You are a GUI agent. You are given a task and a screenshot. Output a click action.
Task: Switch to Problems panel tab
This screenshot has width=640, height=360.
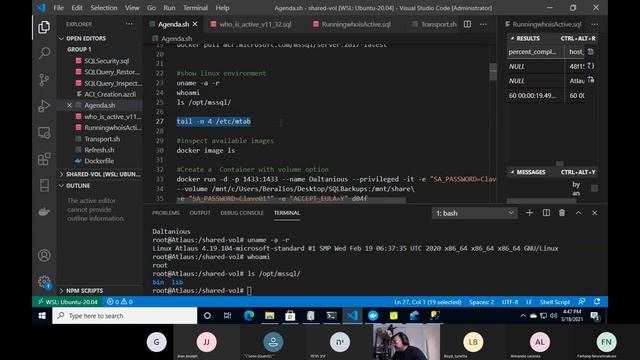(x=166, y=213)
